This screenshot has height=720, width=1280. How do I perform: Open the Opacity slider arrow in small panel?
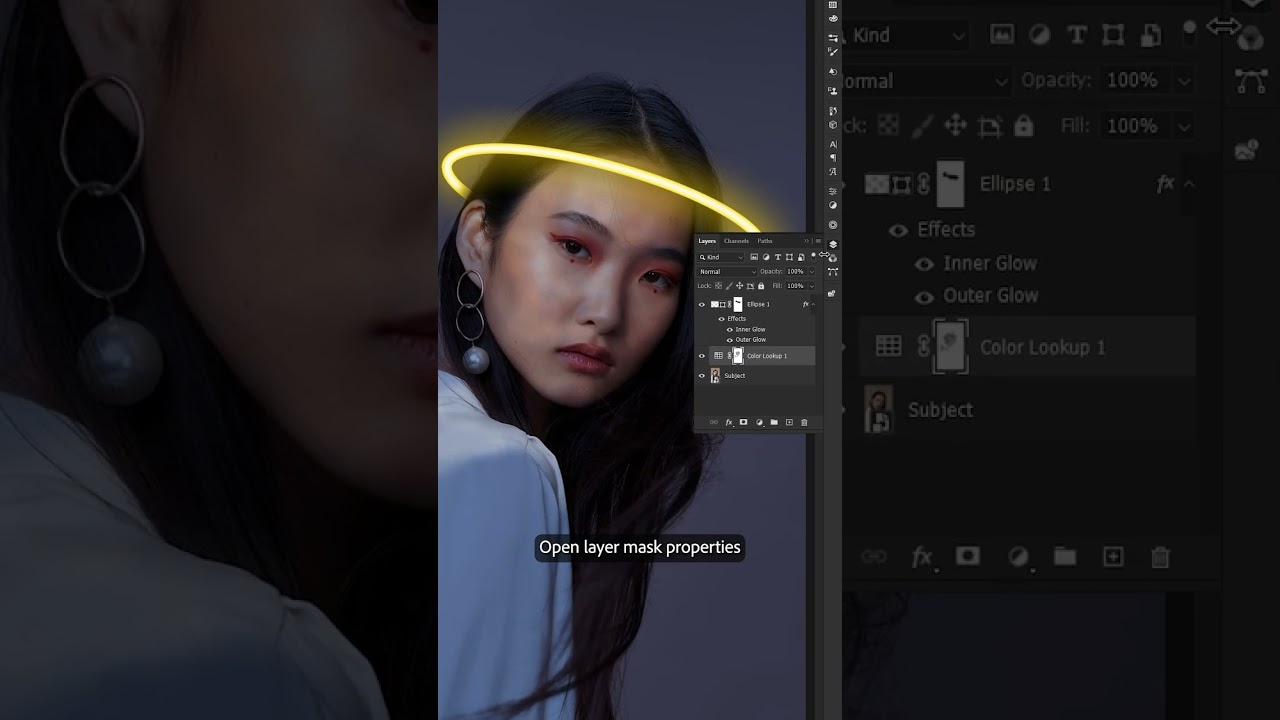pyautogui.click(x=812, y=272)
